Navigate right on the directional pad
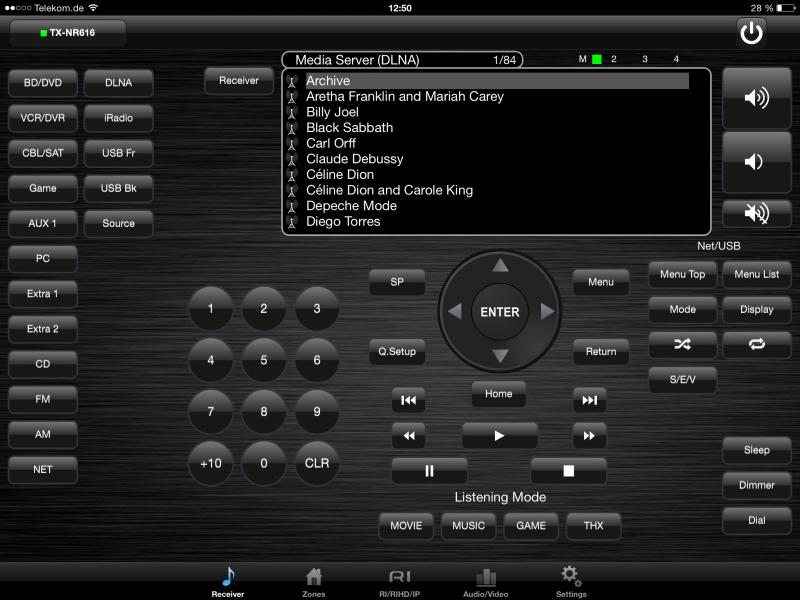This screenshot has width=800, height=600. pyautogui.click(x=546, y=311)
